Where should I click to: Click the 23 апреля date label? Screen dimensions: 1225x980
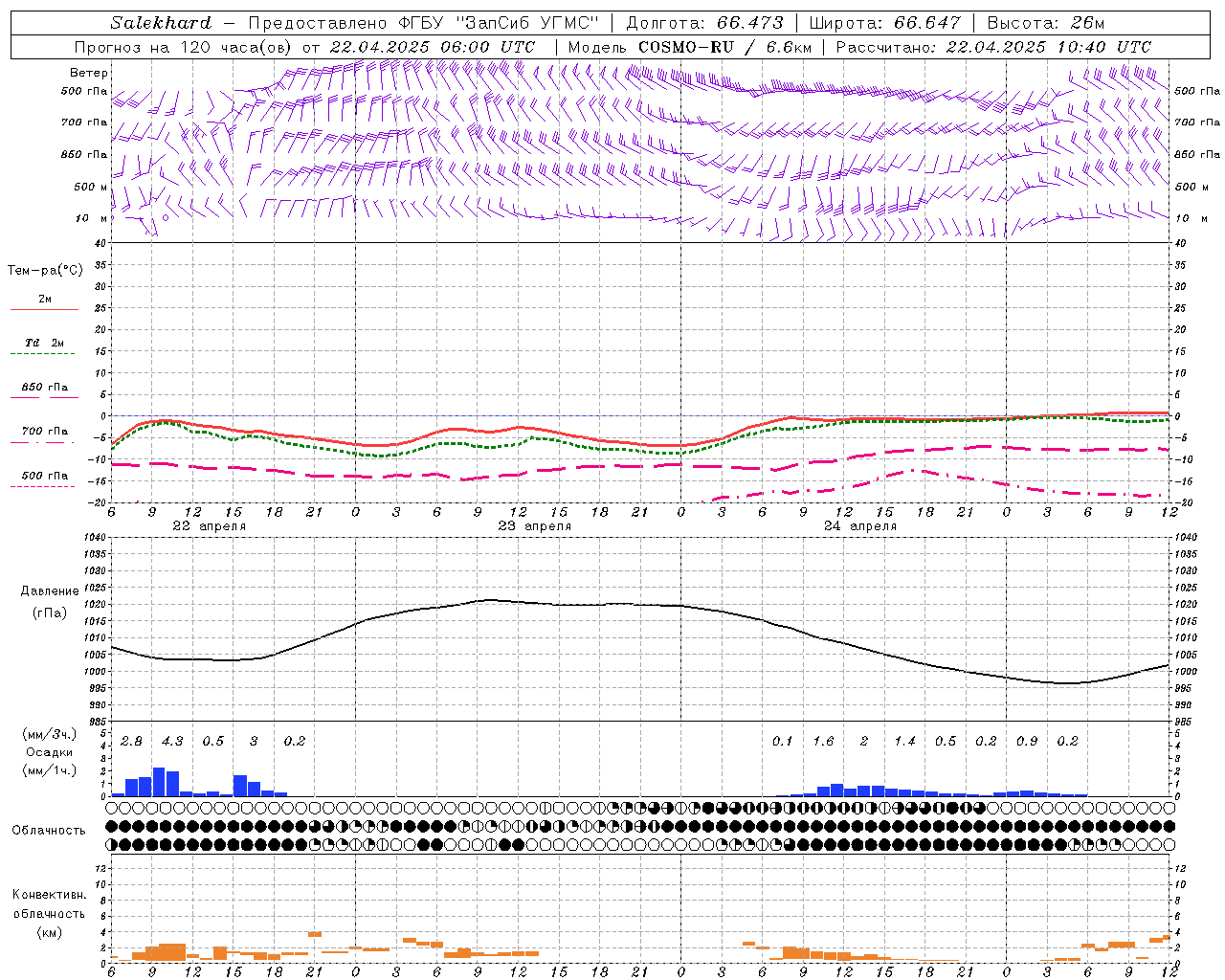[x=534, y=526]
